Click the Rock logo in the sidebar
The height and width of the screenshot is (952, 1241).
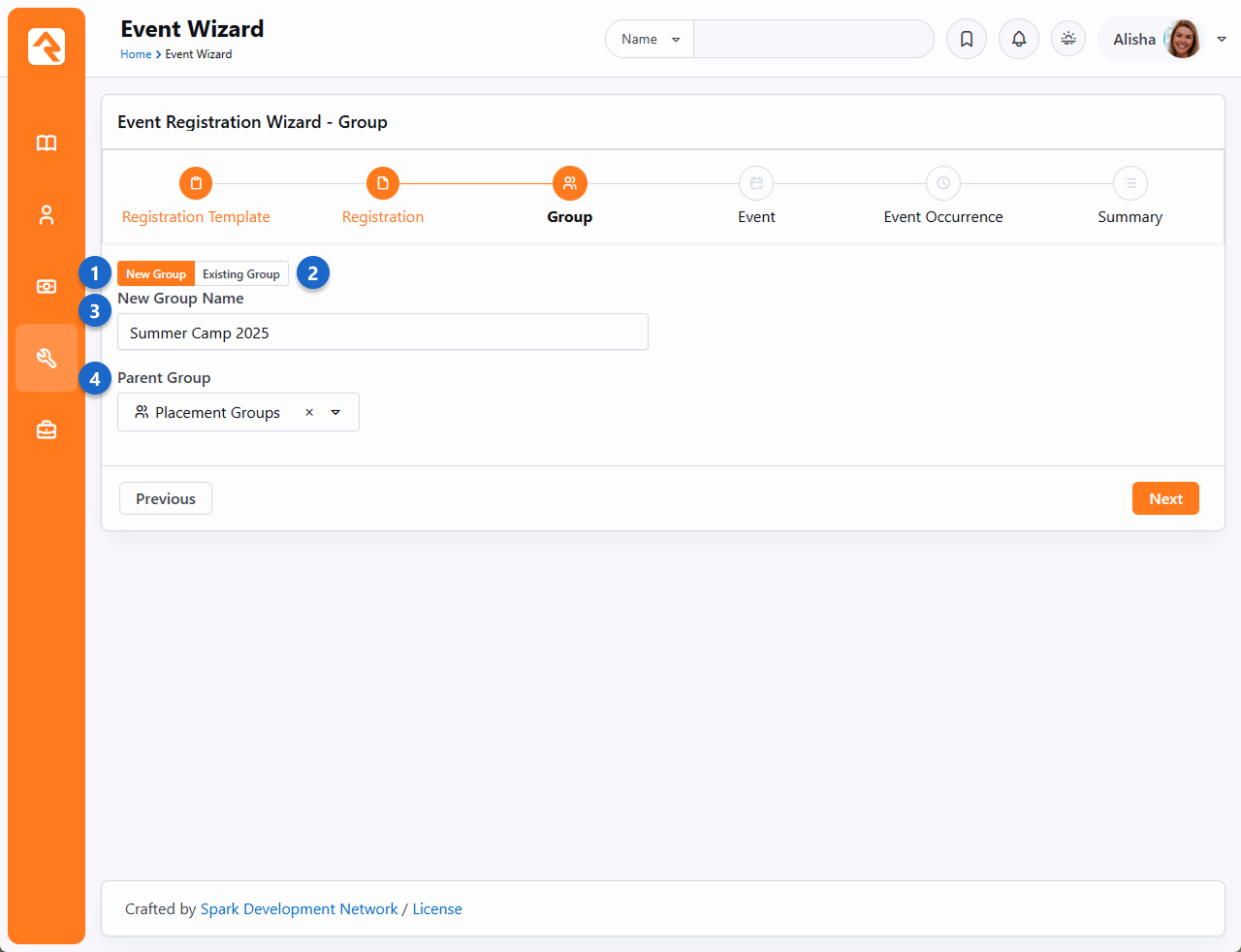47,47
